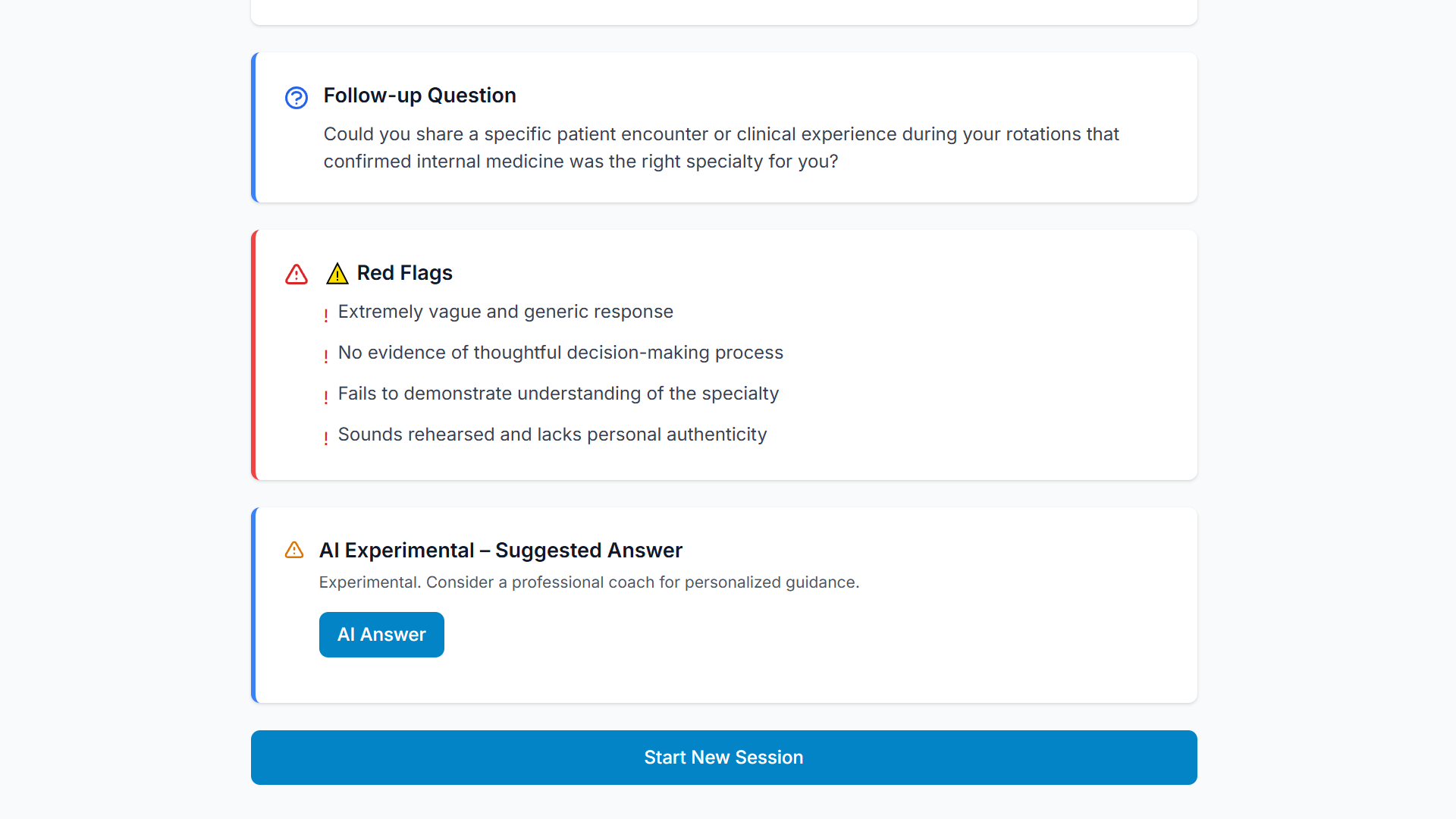Image resolution: width=1456 pixels, height=819 pixels.
Task: Click the exclamation mark before specialty understanding flag
Action: (x=326, y=396)
